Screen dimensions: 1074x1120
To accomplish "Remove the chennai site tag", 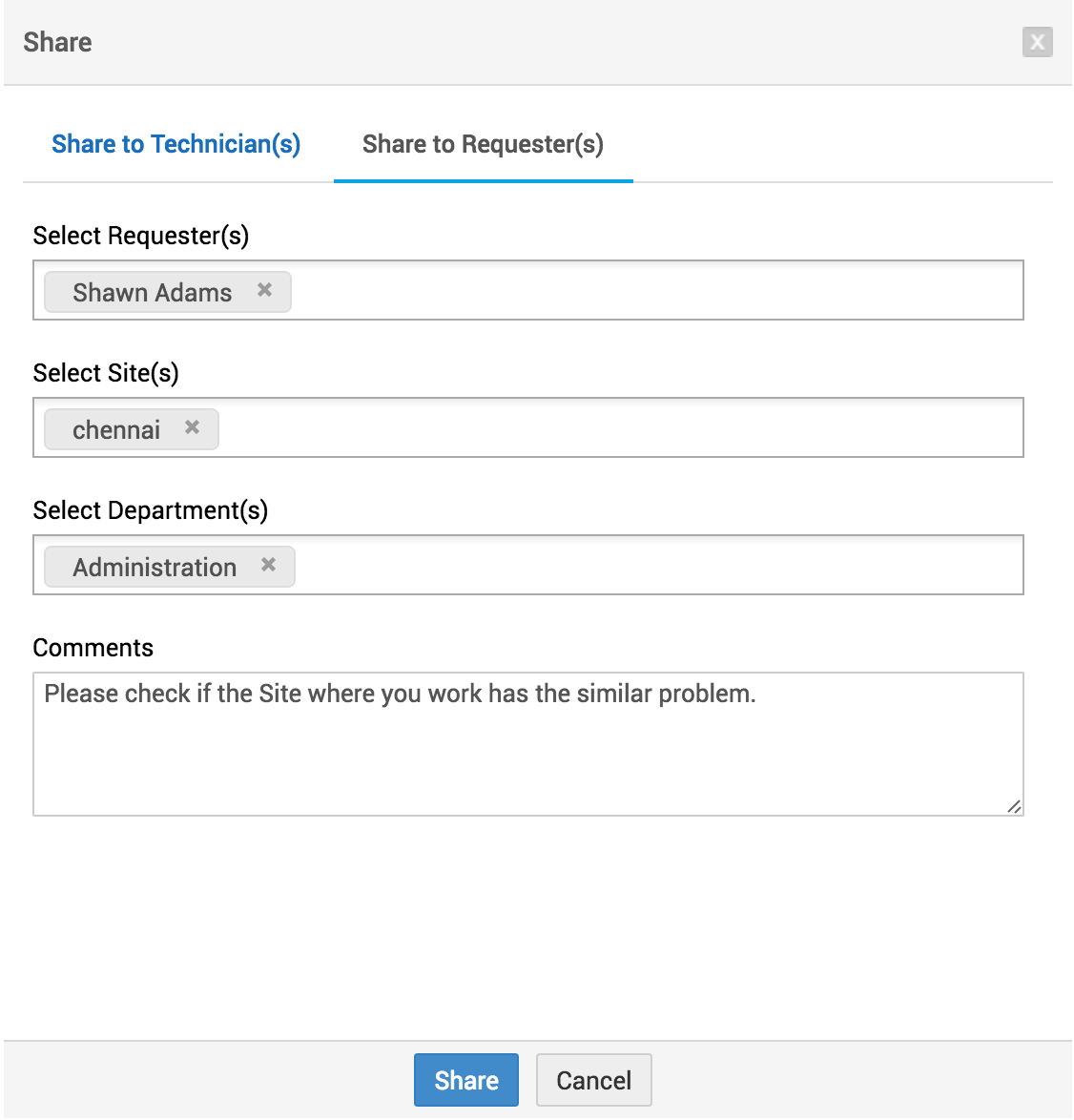I will tap(193, 427).
